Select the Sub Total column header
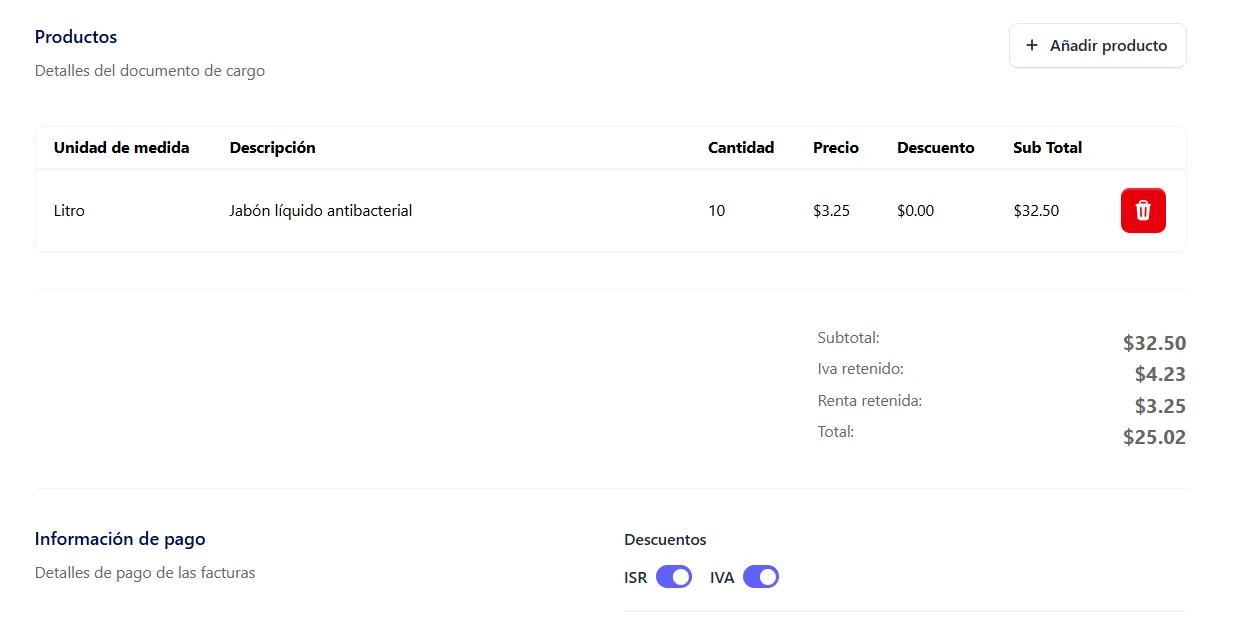 click(1047, 148)
